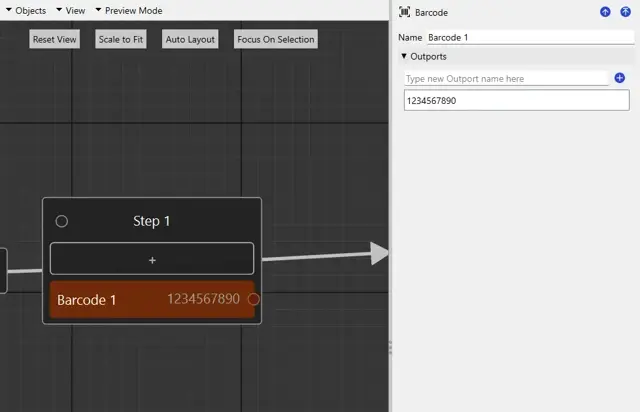The width and height of the screenshot is (640, 412).
Task: Add object with Step 1 plus button
Action: click(x=152, y=259)
